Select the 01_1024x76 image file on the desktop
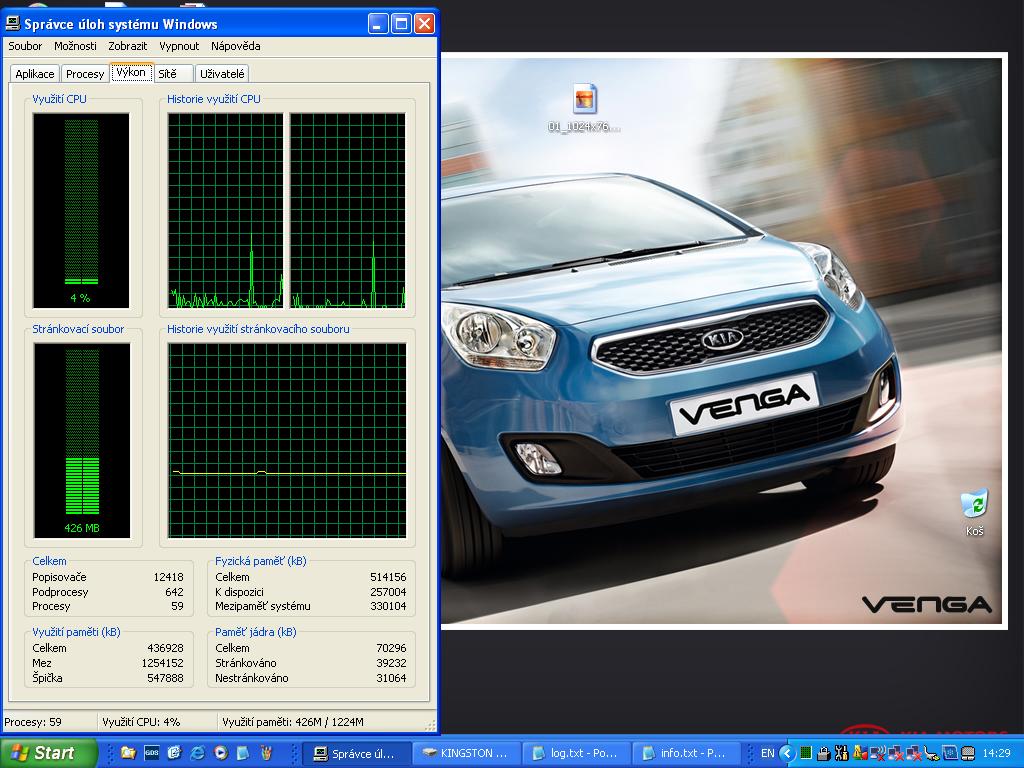Image resolution: width=1024 pixels, height=768 pixels. coord(584,109)
